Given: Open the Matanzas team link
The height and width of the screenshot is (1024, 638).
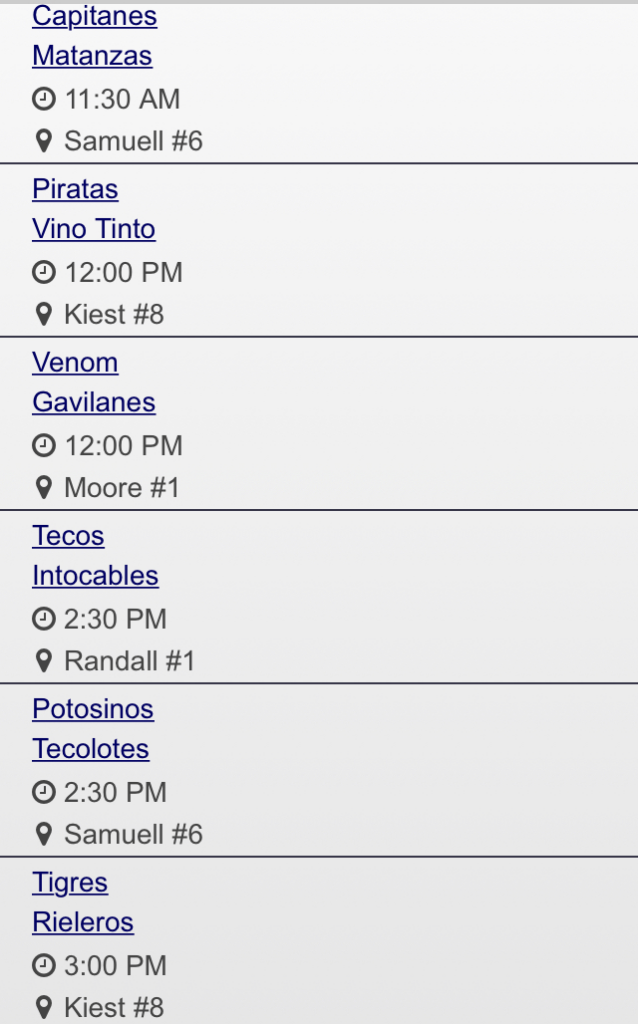Looking at the screenshot, I should pos(92,56).
